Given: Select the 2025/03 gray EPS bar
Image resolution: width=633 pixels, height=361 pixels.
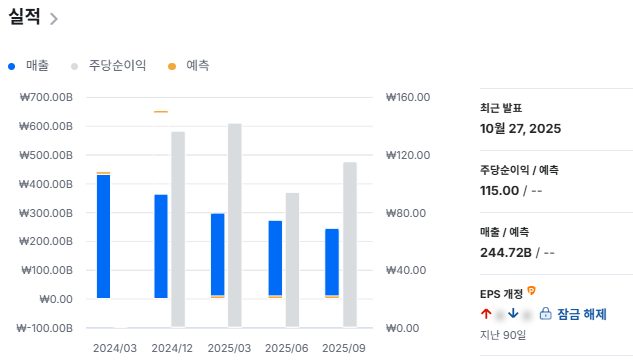Looking at the screenshot, I should click(235, 225).
